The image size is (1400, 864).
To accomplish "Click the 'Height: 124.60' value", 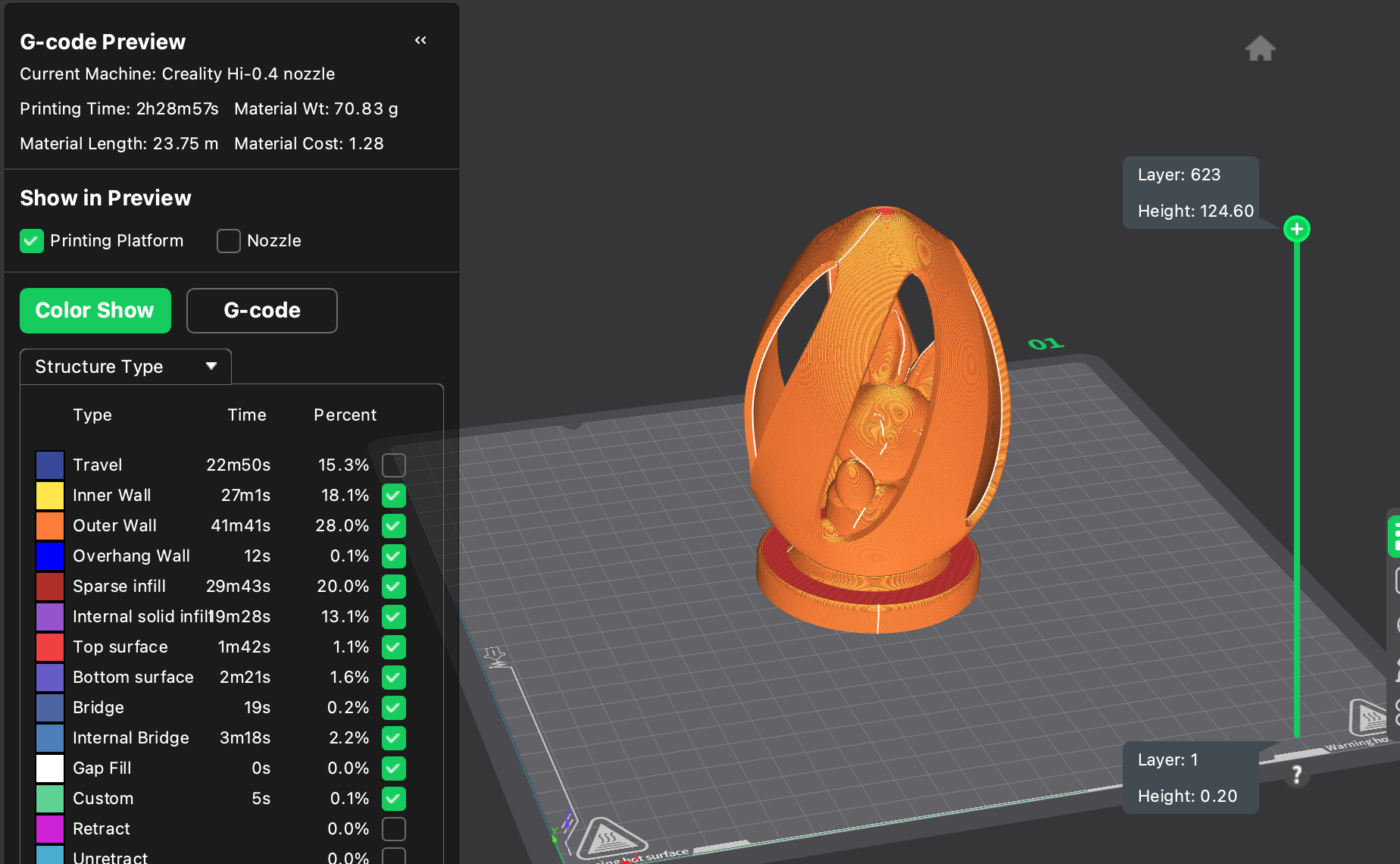I will [x=1195, y=211].
